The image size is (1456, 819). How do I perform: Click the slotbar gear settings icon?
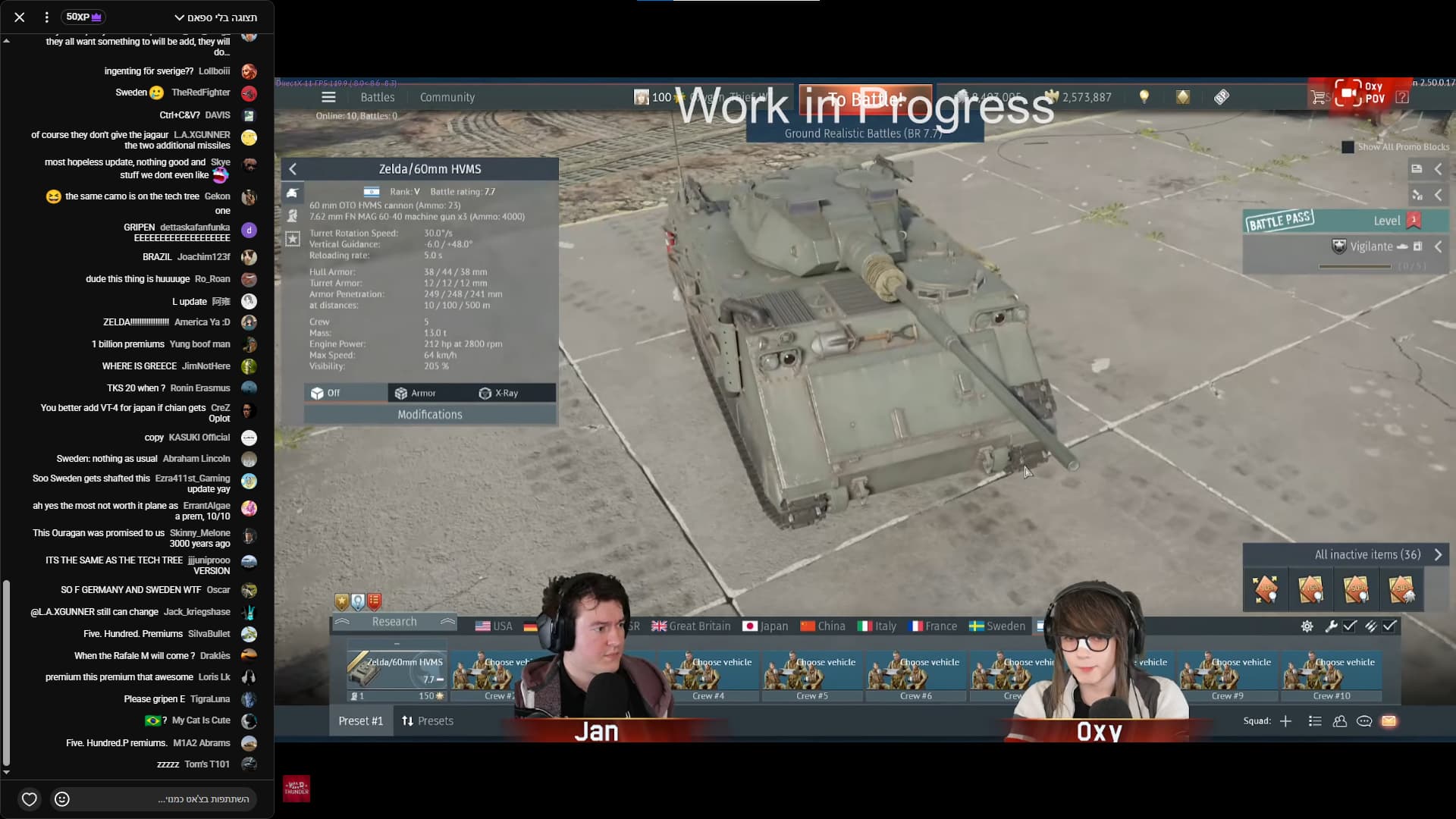[x=1307, y=626]
